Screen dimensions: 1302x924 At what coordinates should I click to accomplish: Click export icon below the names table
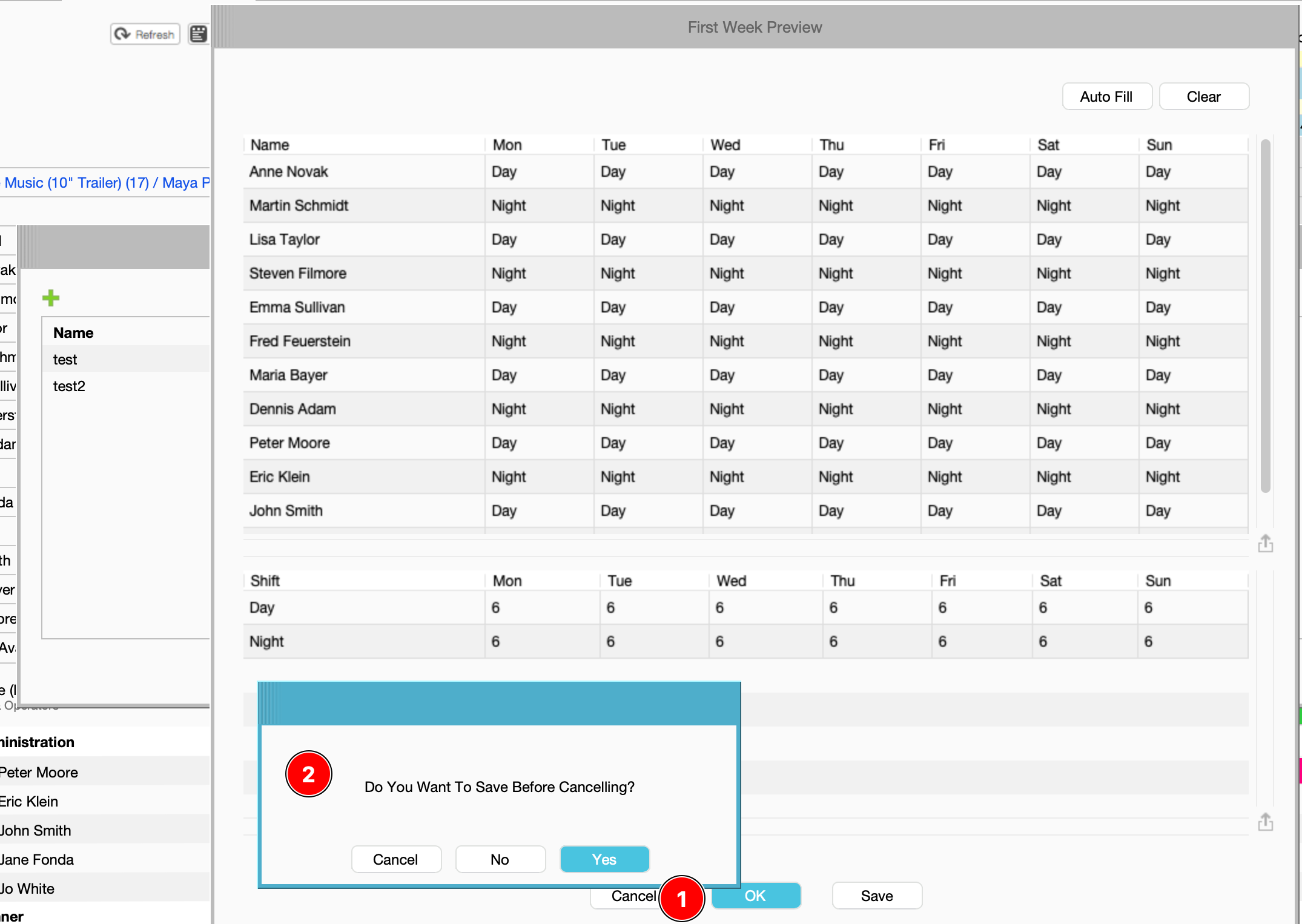point(1265,544)
